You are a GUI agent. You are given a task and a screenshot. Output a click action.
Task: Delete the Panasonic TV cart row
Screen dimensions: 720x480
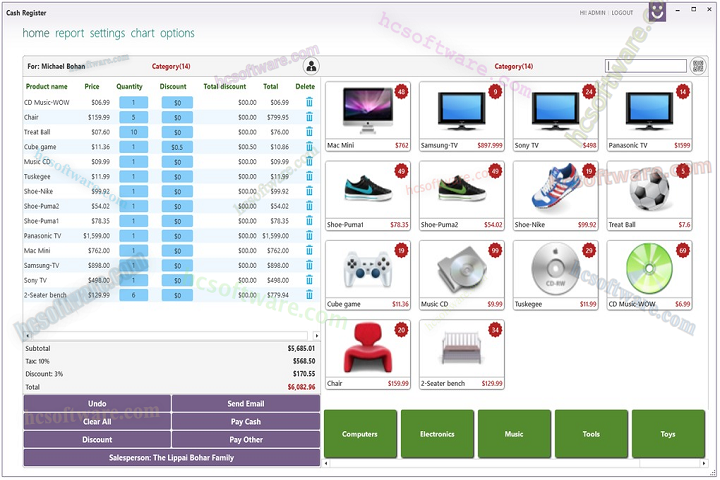click(x=310, y=236)
